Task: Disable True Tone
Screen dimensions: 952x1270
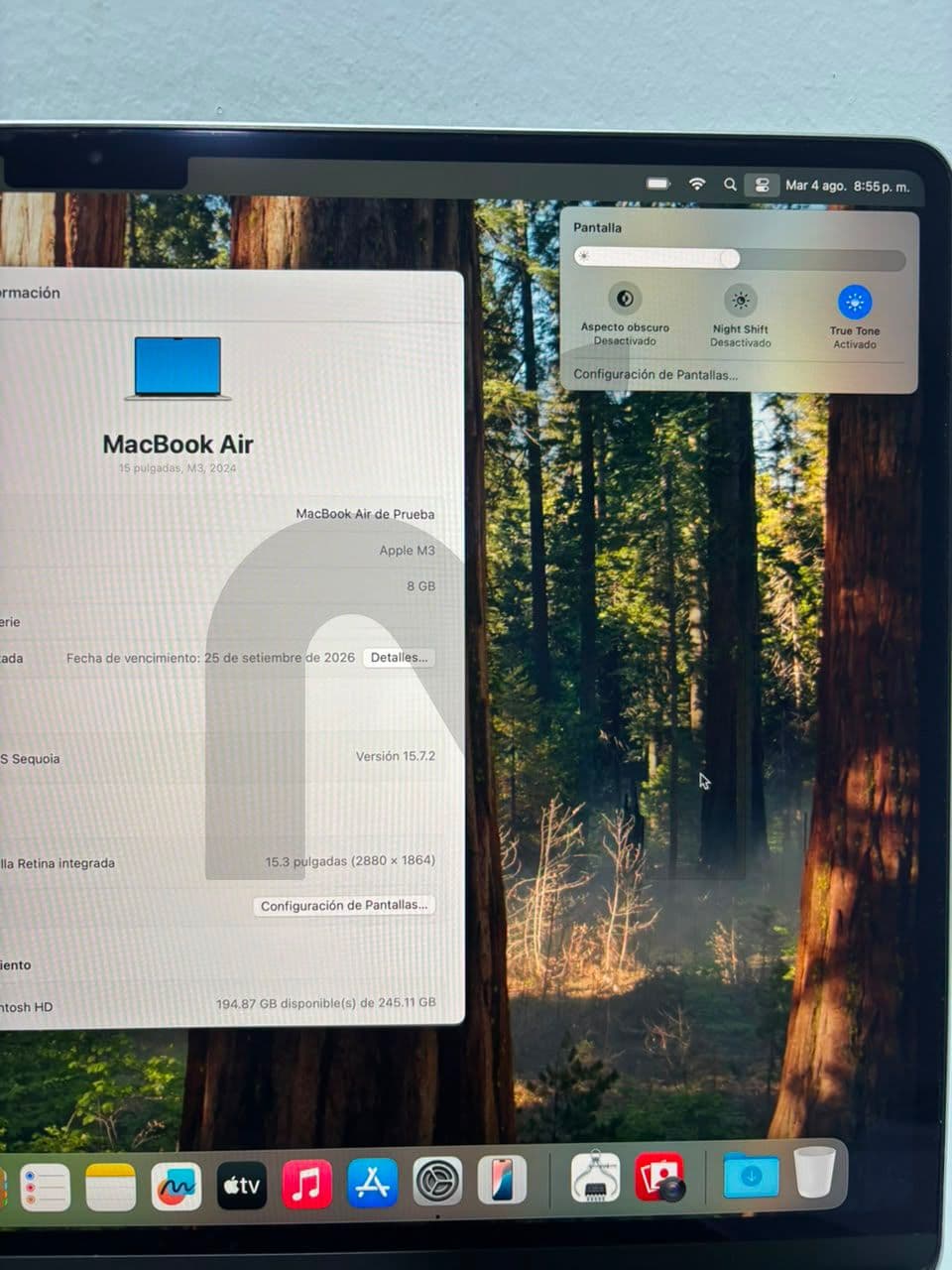Action: coord(854,302)
